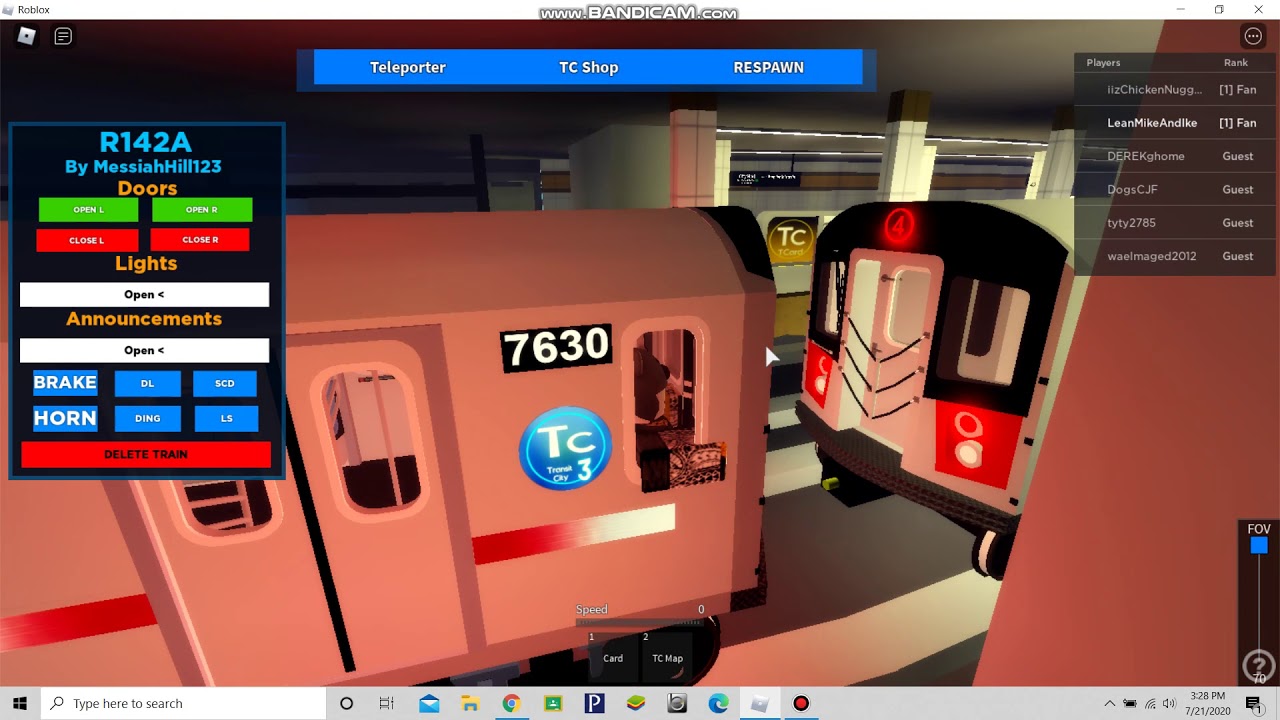Sound the DING chime
This screenshot has height=720, width=1280.
tap(148, 418)
